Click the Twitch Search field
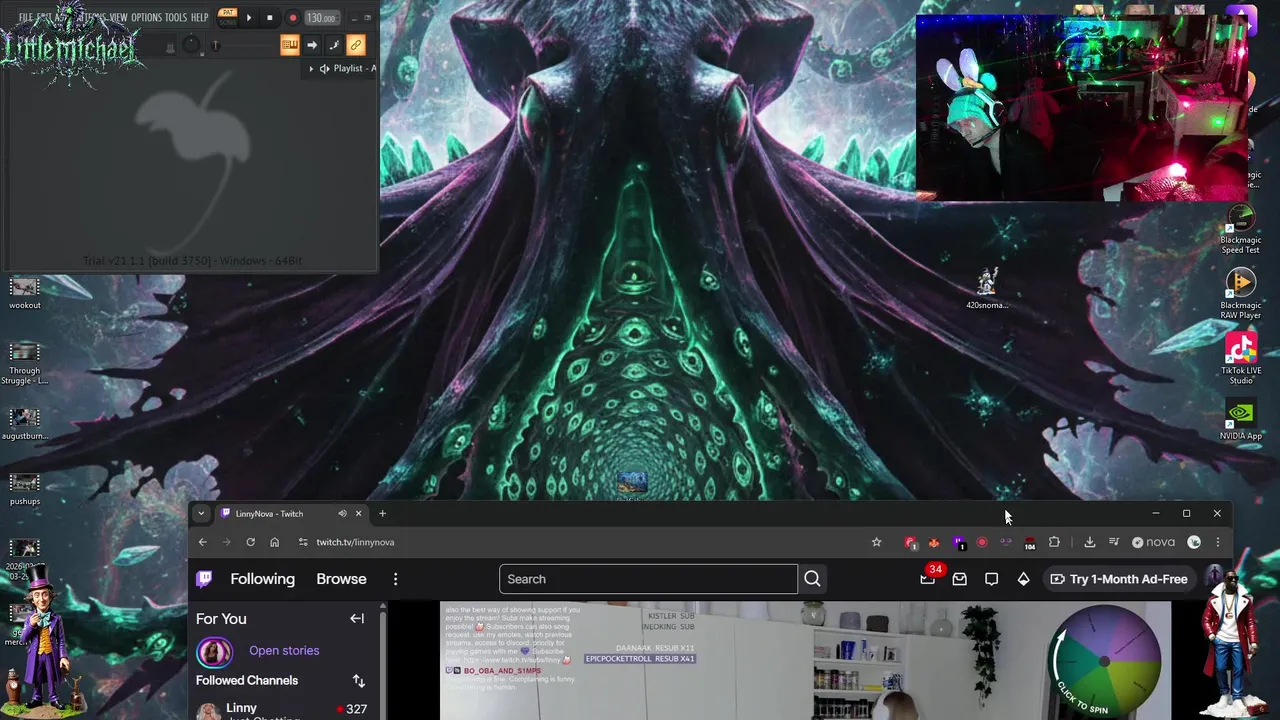This screenshot has height=720, width=1280. point(648,579)
